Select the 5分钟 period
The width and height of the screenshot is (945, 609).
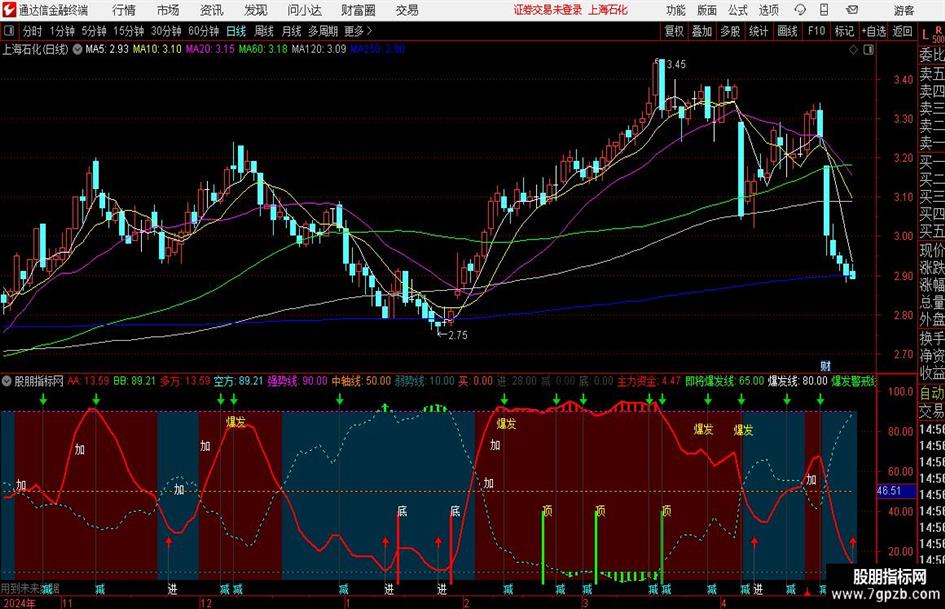click(x=94, y=31)
